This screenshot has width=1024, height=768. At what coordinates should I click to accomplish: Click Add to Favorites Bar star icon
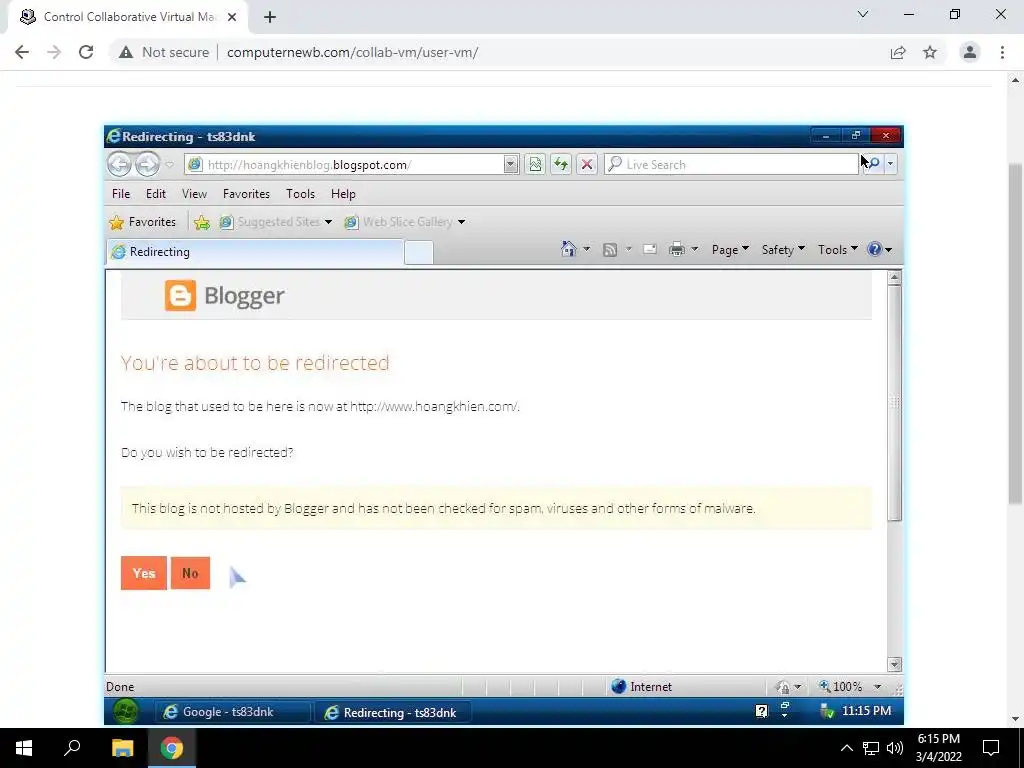tap(202, 223)
